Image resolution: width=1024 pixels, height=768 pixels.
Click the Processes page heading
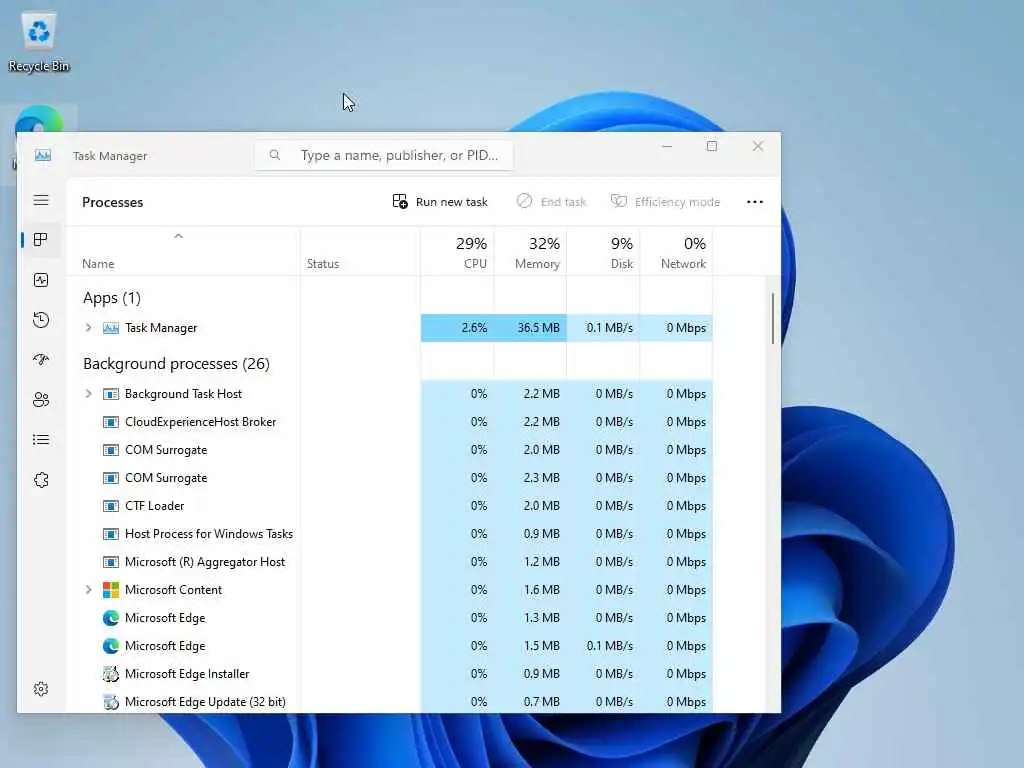point(112,202)
